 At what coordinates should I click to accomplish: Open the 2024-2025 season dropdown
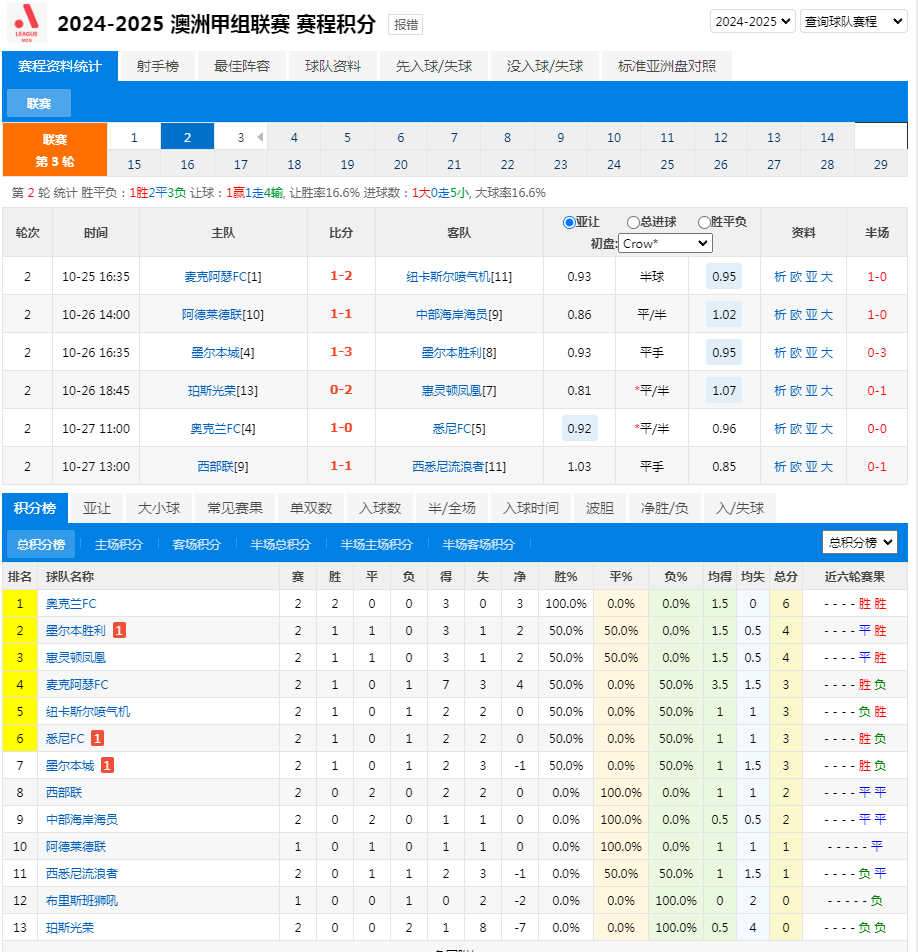click(x=752, y=21)
